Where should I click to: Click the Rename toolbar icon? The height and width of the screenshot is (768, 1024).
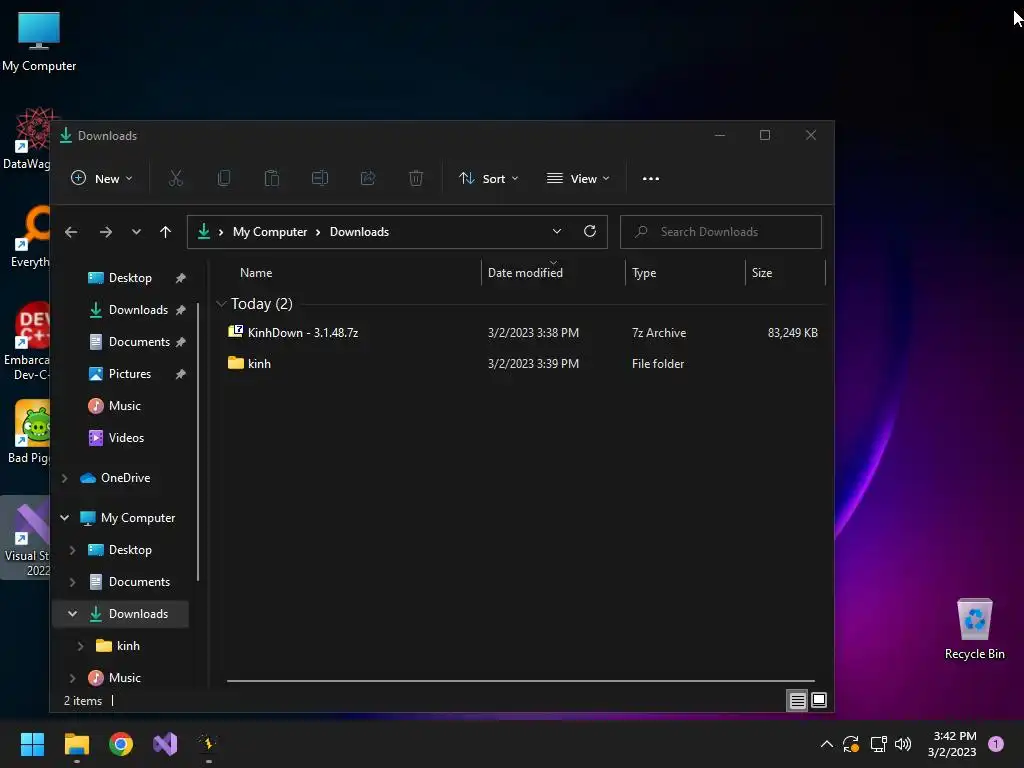click(x=320, y=178)
